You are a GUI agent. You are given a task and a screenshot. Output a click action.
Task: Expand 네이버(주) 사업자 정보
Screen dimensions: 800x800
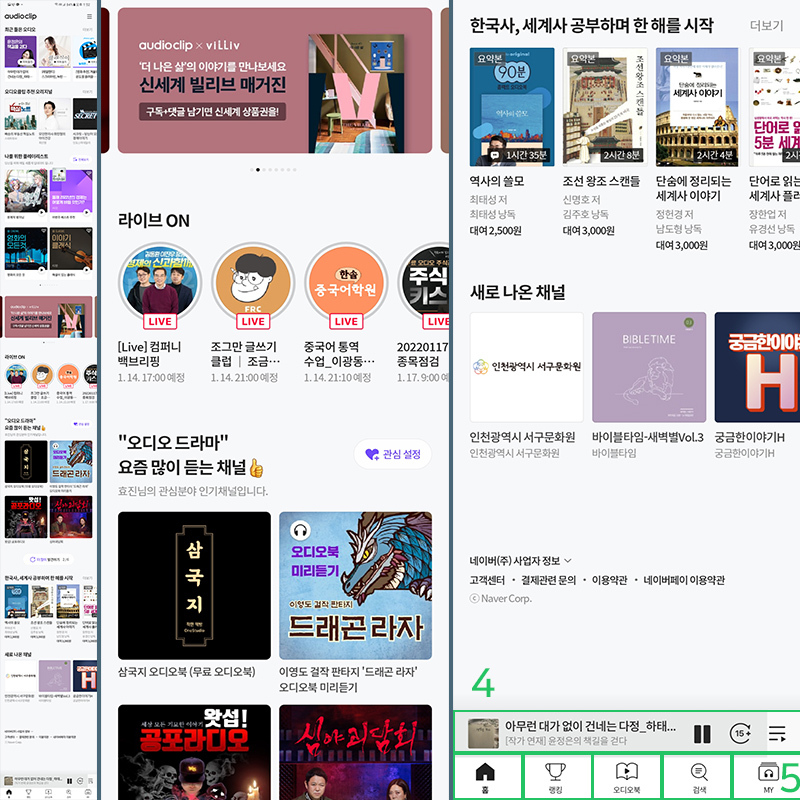[520, 561]
